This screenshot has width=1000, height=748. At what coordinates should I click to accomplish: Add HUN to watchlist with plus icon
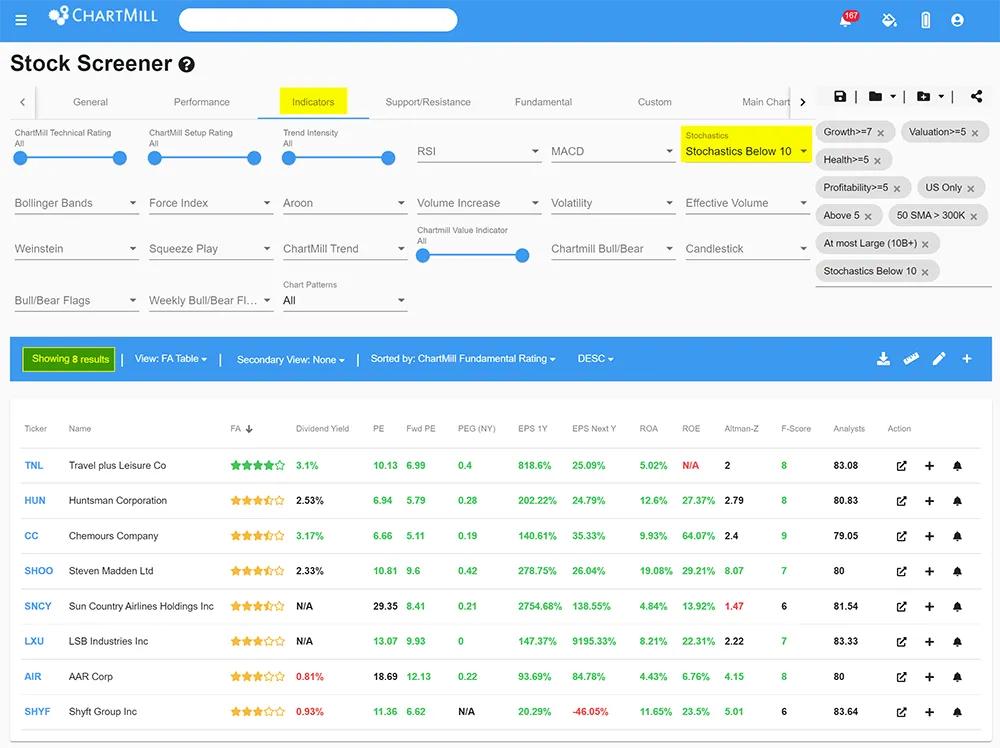pos(929,501)
